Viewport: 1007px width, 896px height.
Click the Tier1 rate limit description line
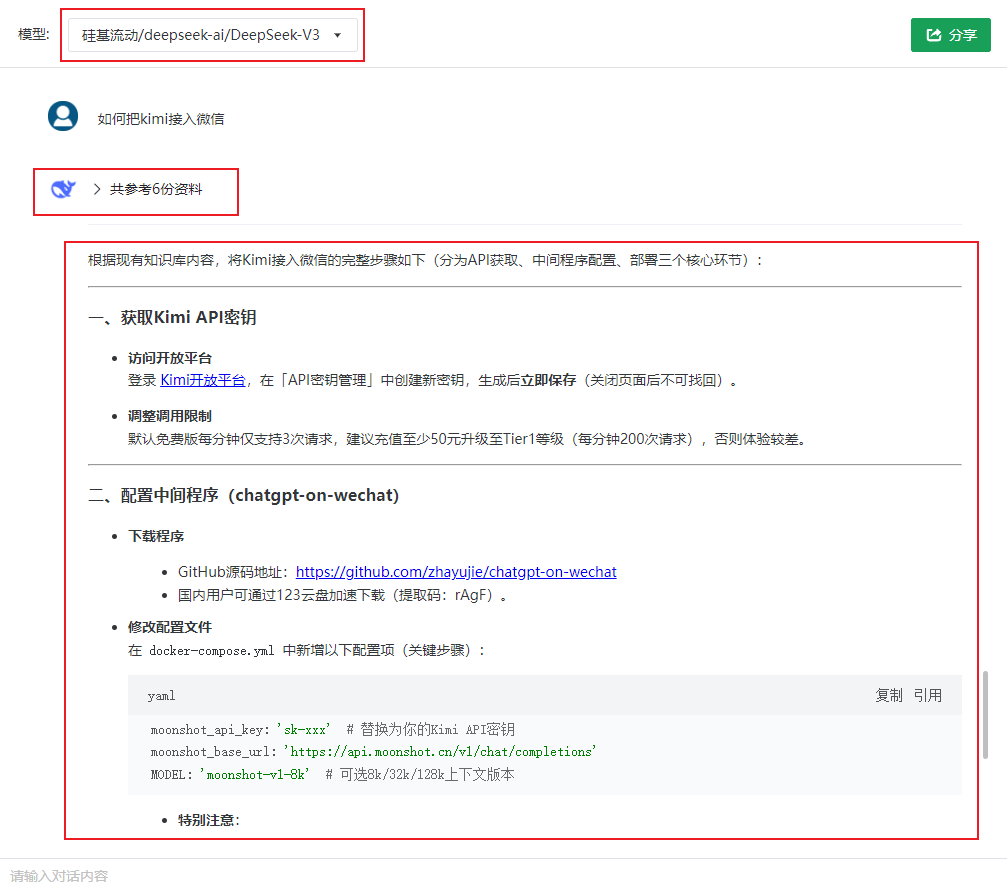pyautogui.click(x=467, y=439)
